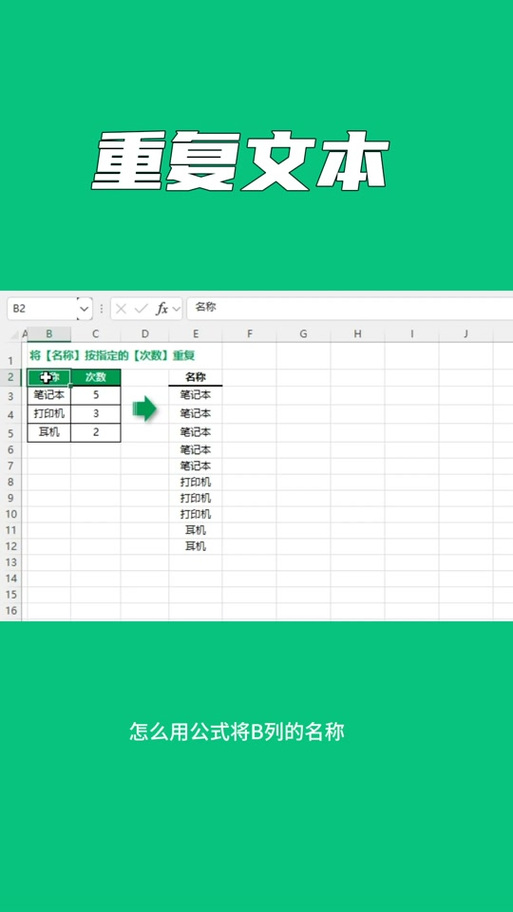Select column B header
Viewport: 513px width, 912px height.
49,334
